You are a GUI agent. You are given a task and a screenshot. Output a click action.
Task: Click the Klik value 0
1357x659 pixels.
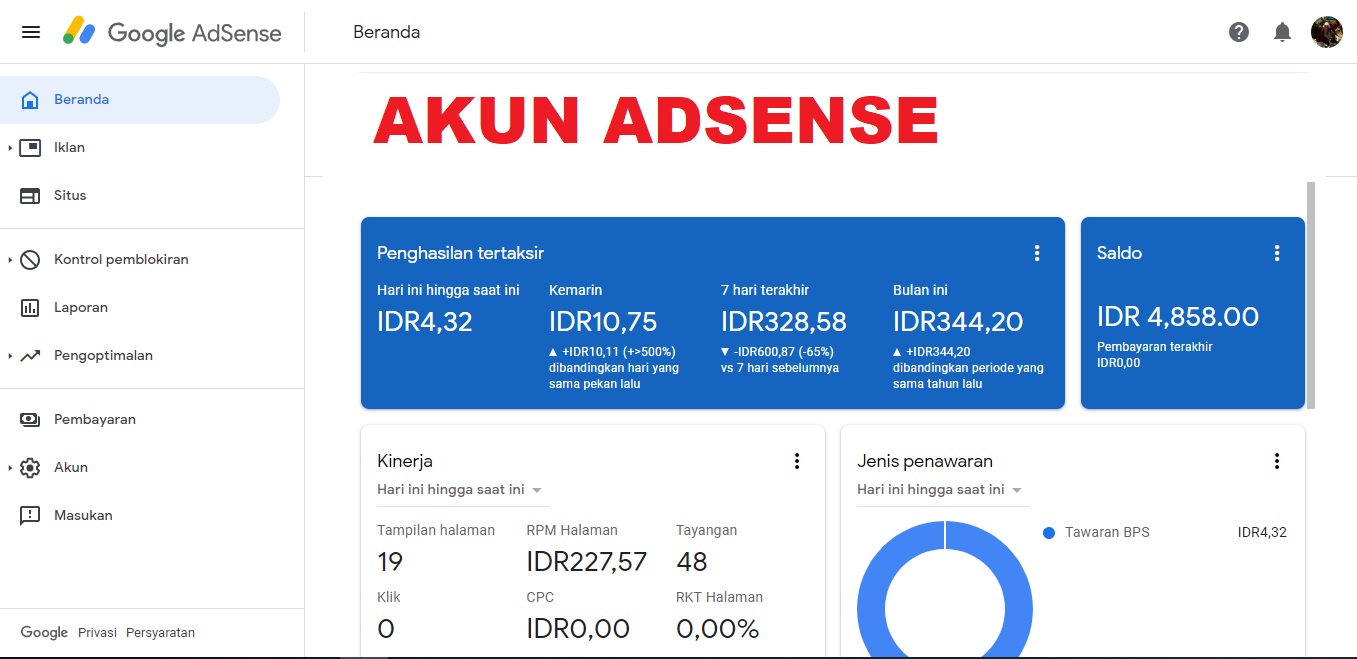pos(386,629)
